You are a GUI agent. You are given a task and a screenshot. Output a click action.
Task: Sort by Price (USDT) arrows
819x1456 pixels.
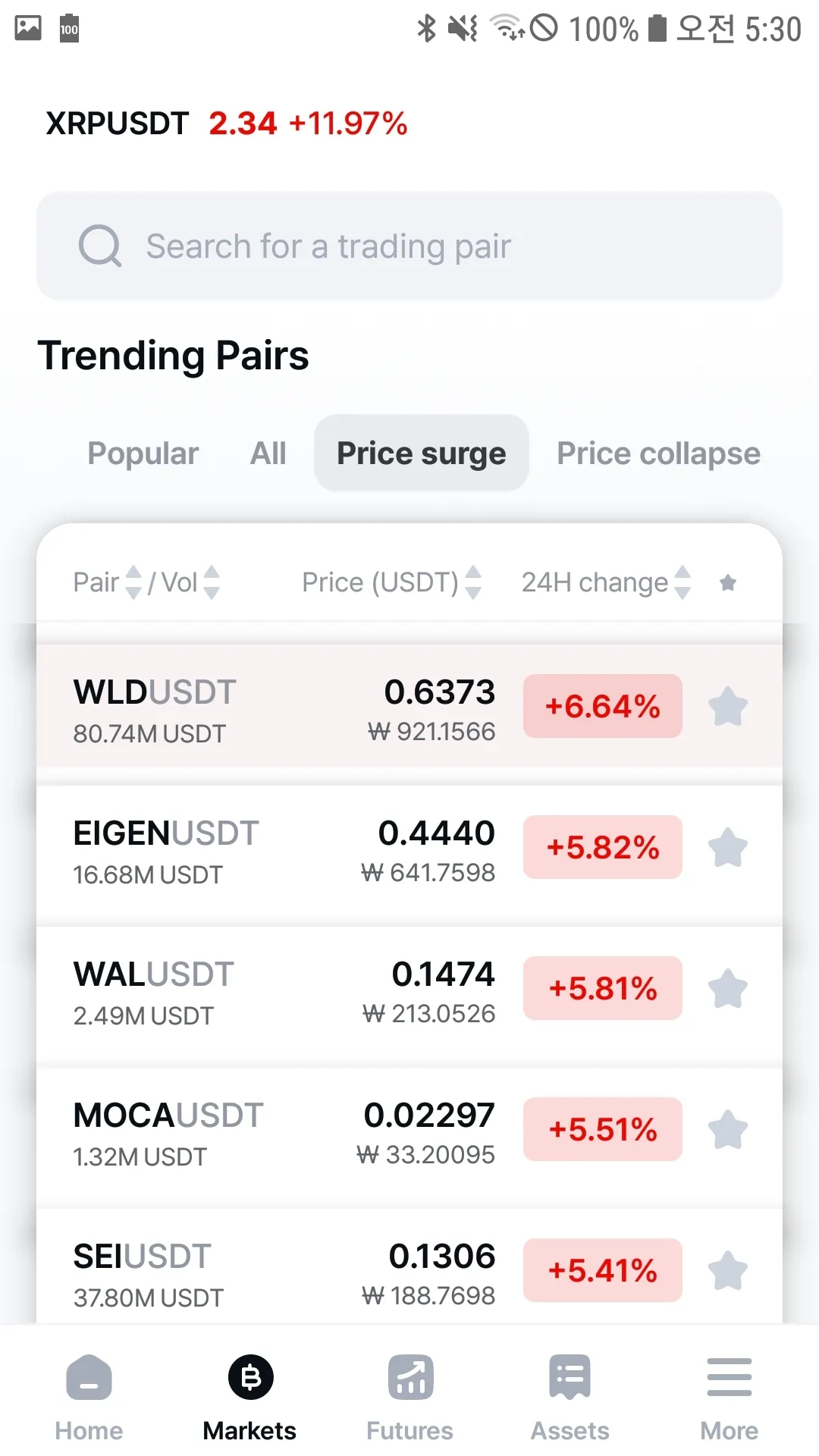[x=473, y=582]
